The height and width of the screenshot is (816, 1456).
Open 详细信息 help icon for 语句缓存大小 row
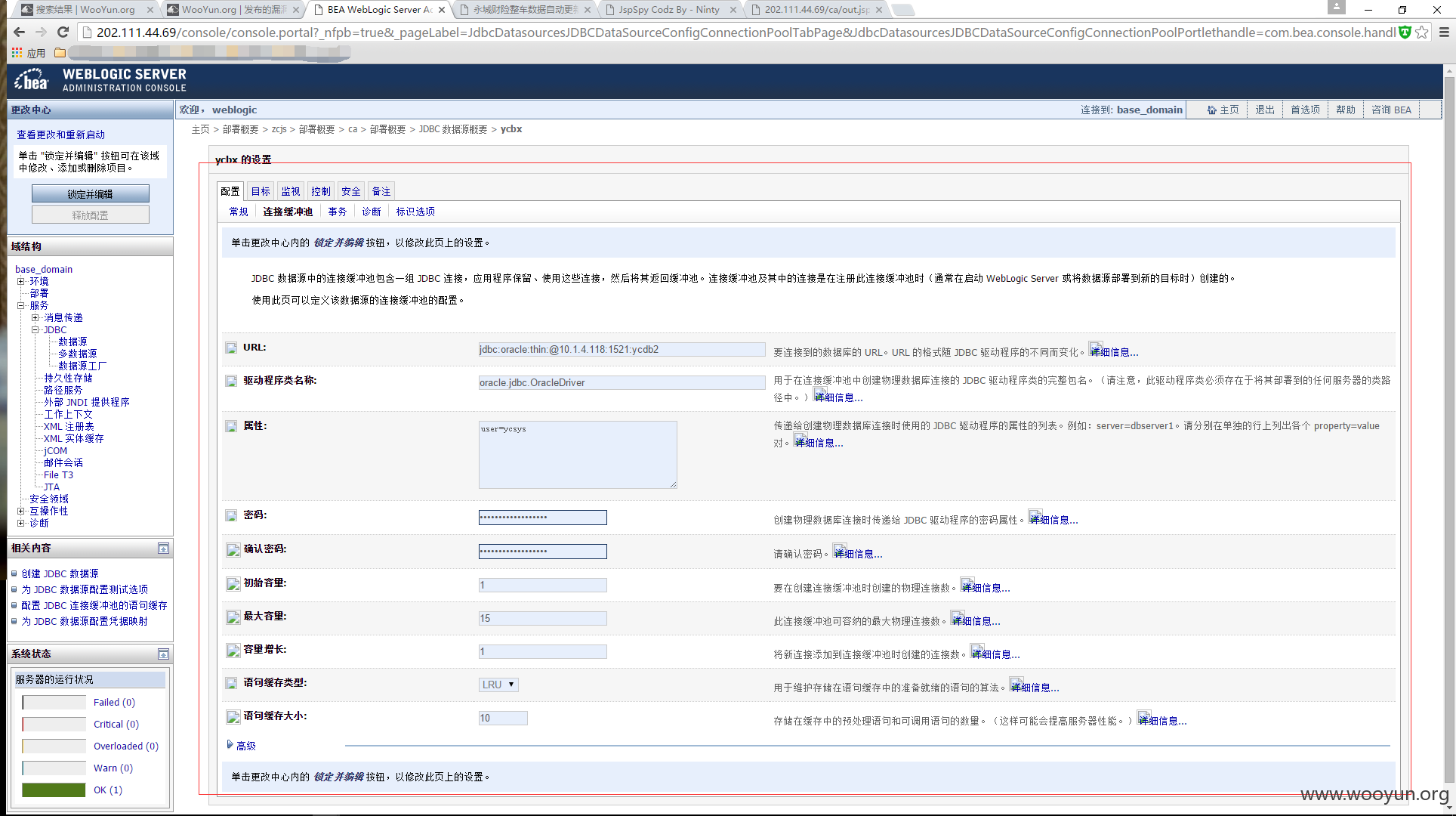(1144, 718)
